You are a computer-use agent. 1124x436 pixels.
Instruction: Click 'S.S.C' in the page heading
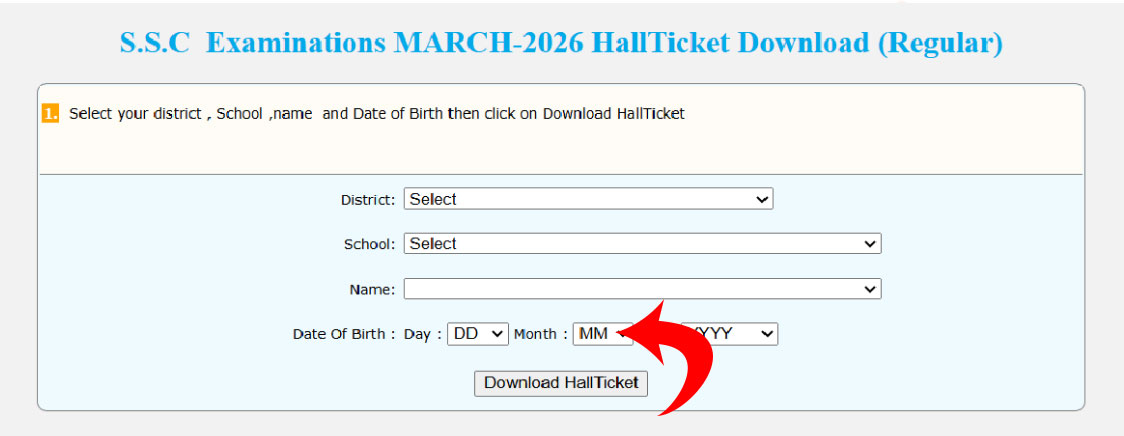[x=154, y=44]
